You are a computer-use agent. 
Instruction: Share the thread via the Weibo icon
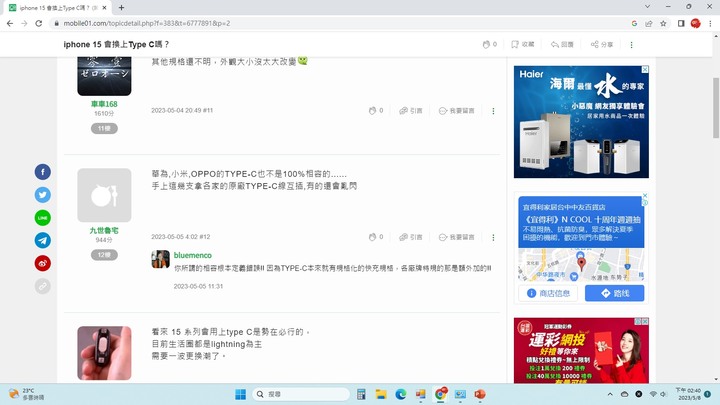point(43,263)
